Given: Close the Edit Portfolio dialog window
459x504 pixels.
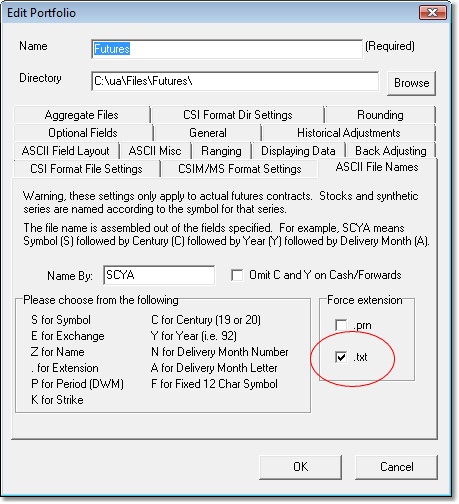Looking at the screenshot, I should click(x=433, y=13).
